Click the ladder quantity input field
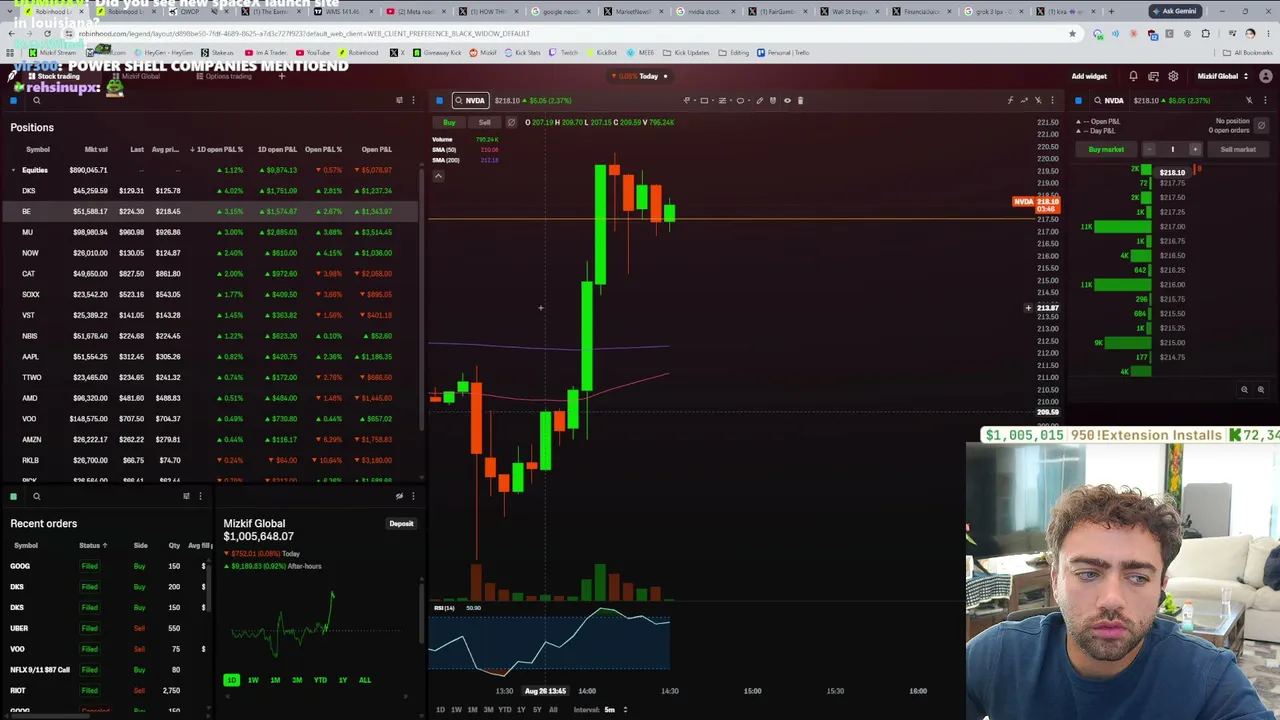1280x720 pixels. click(x=1172, y=149)
